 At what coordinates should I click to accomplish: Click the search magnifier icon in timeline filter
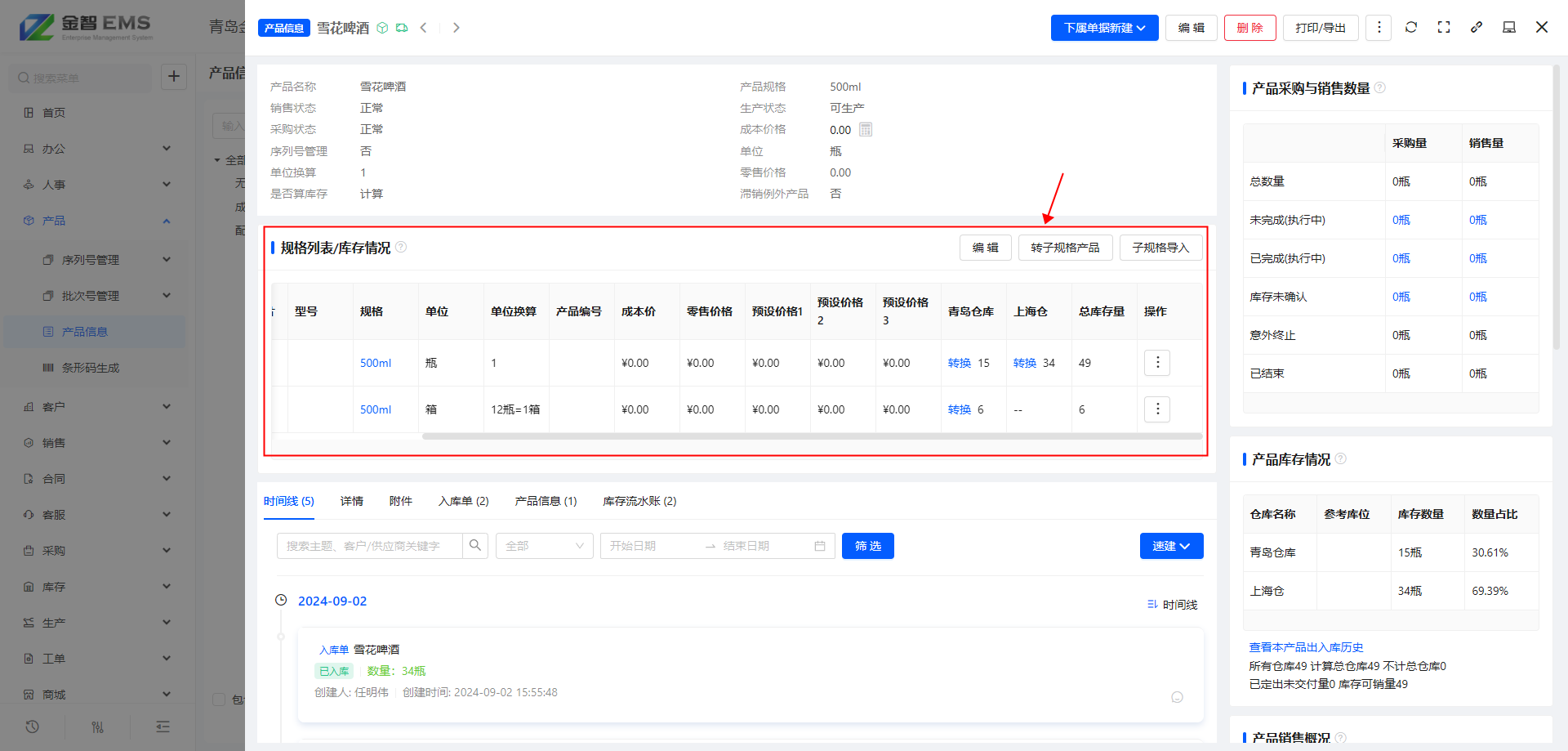(x=475, y=546)
